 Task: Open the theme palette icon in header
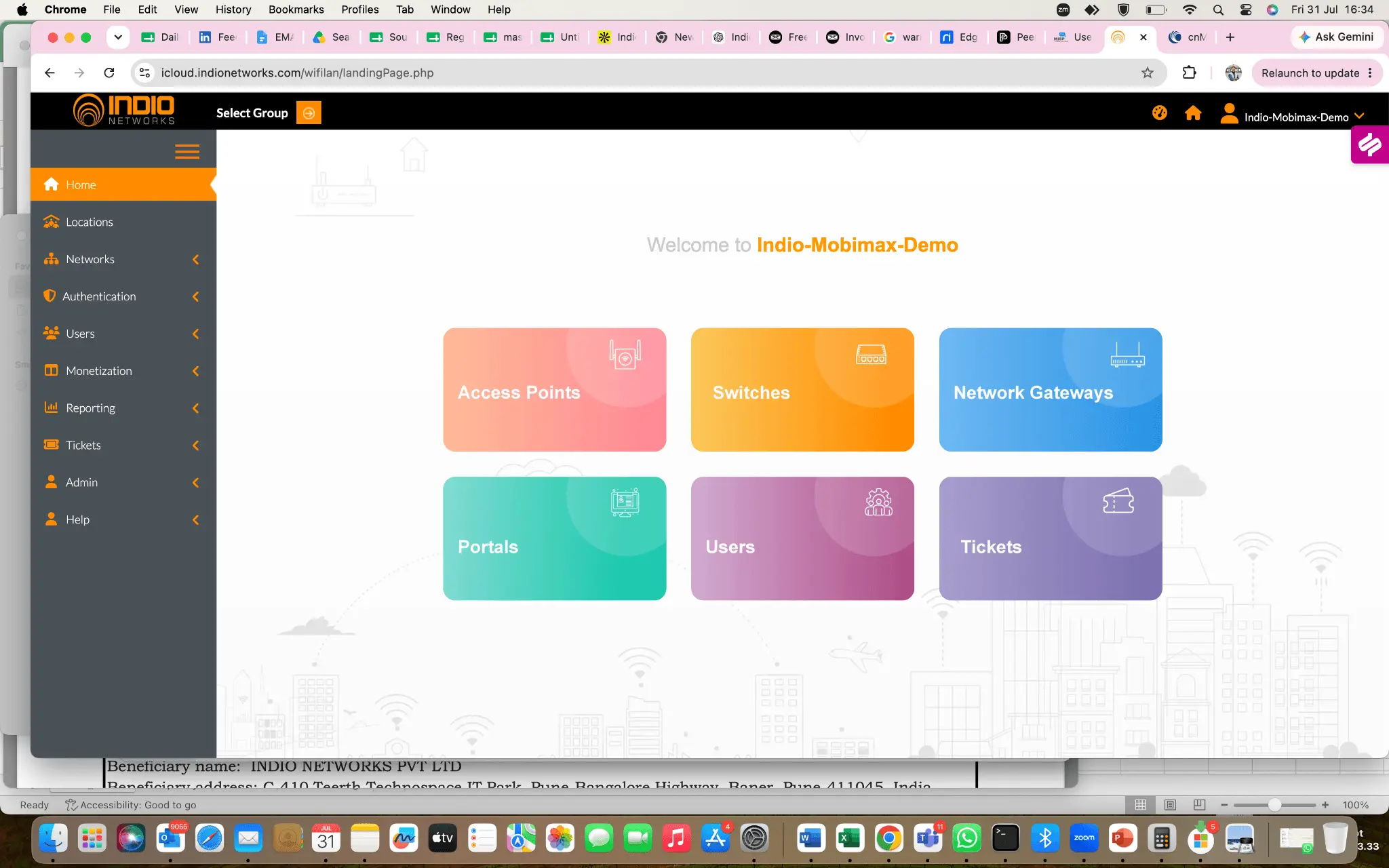(x=1160, y=113)
